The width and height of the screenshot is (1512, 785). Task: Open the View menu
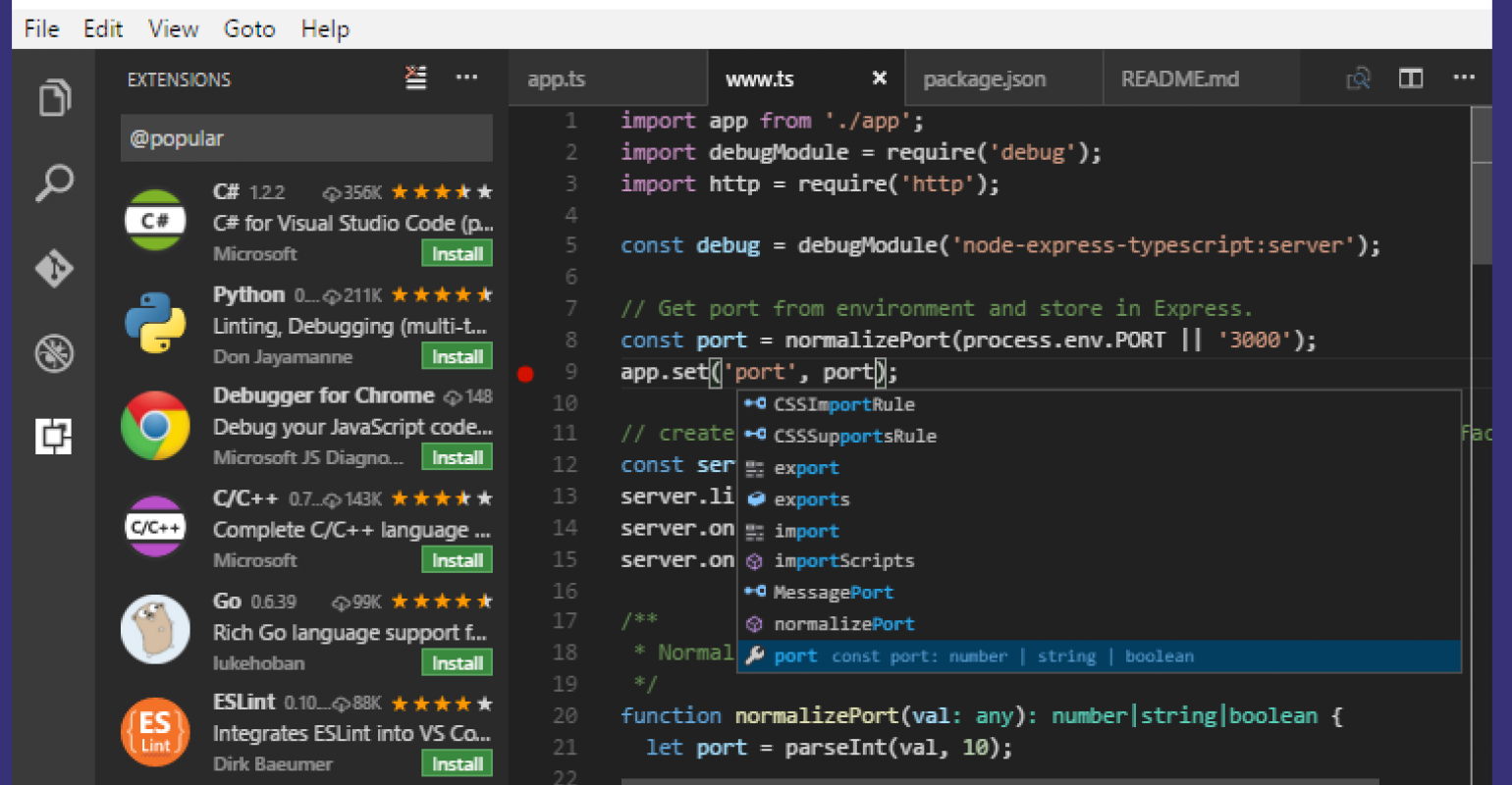[173, 28]
